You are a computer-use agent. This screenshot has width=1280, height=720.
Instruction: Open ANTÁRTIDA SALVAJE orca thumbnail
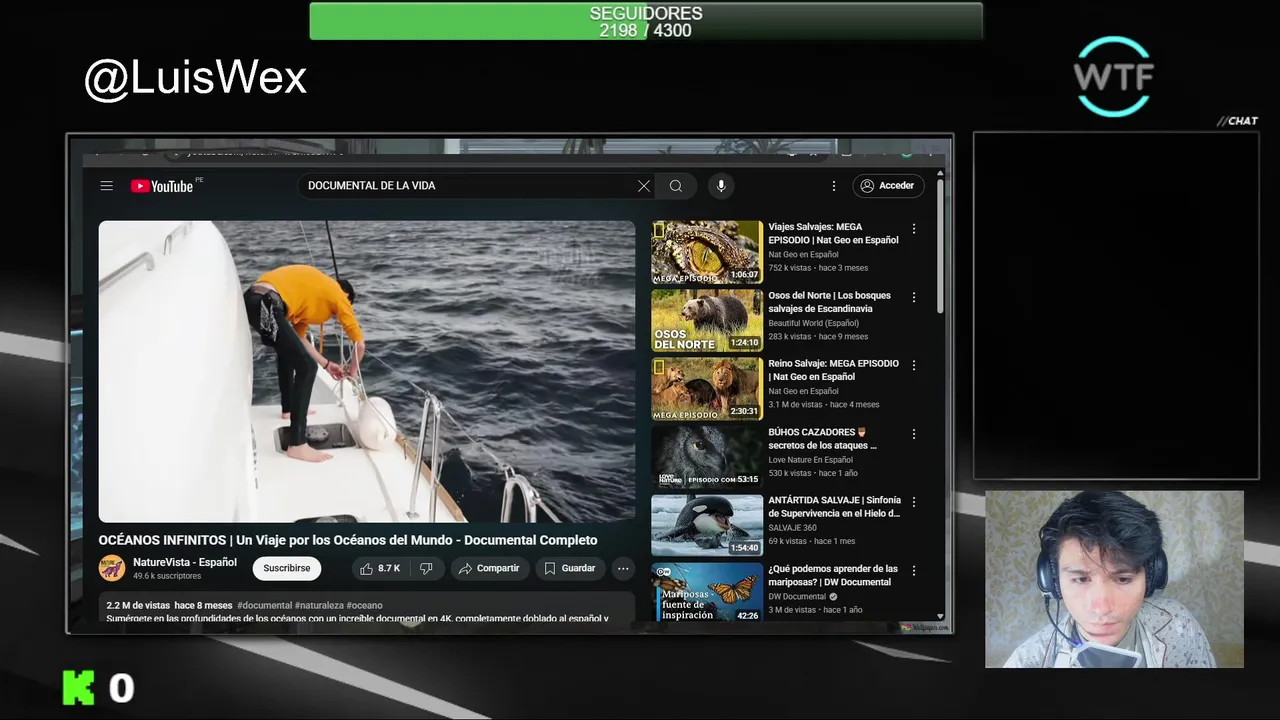coord(707,525)
